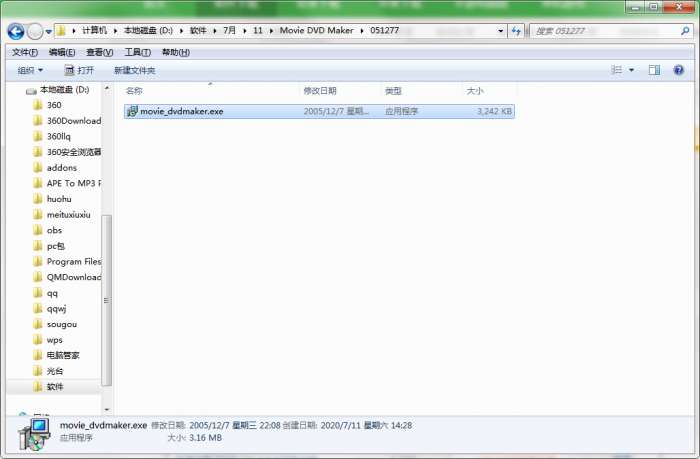700x459 pixels.
Task: Open the 360Download folder
Action: point(67,121)
